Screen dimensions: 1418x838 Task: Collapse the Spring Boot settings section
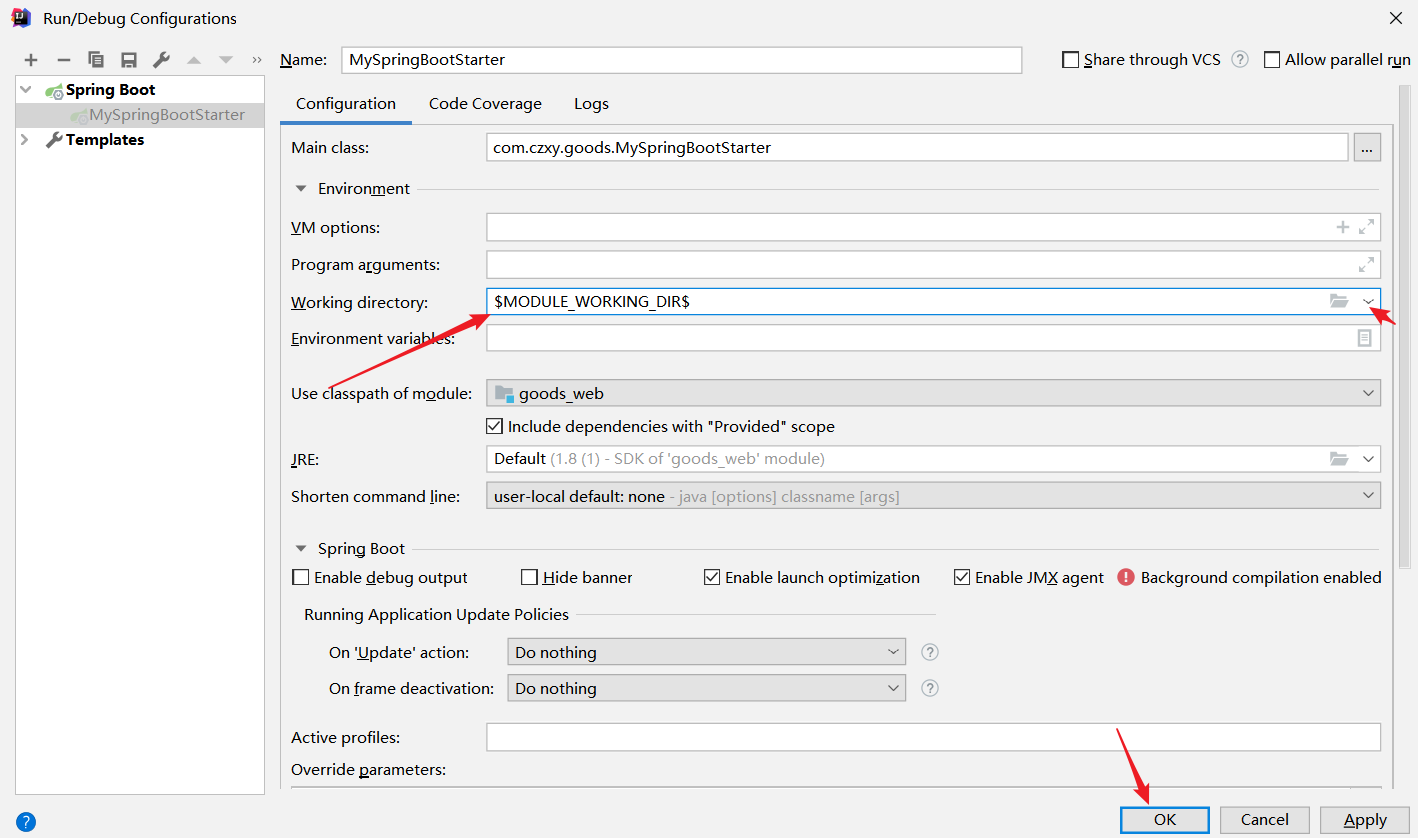[x=300, y=548]
